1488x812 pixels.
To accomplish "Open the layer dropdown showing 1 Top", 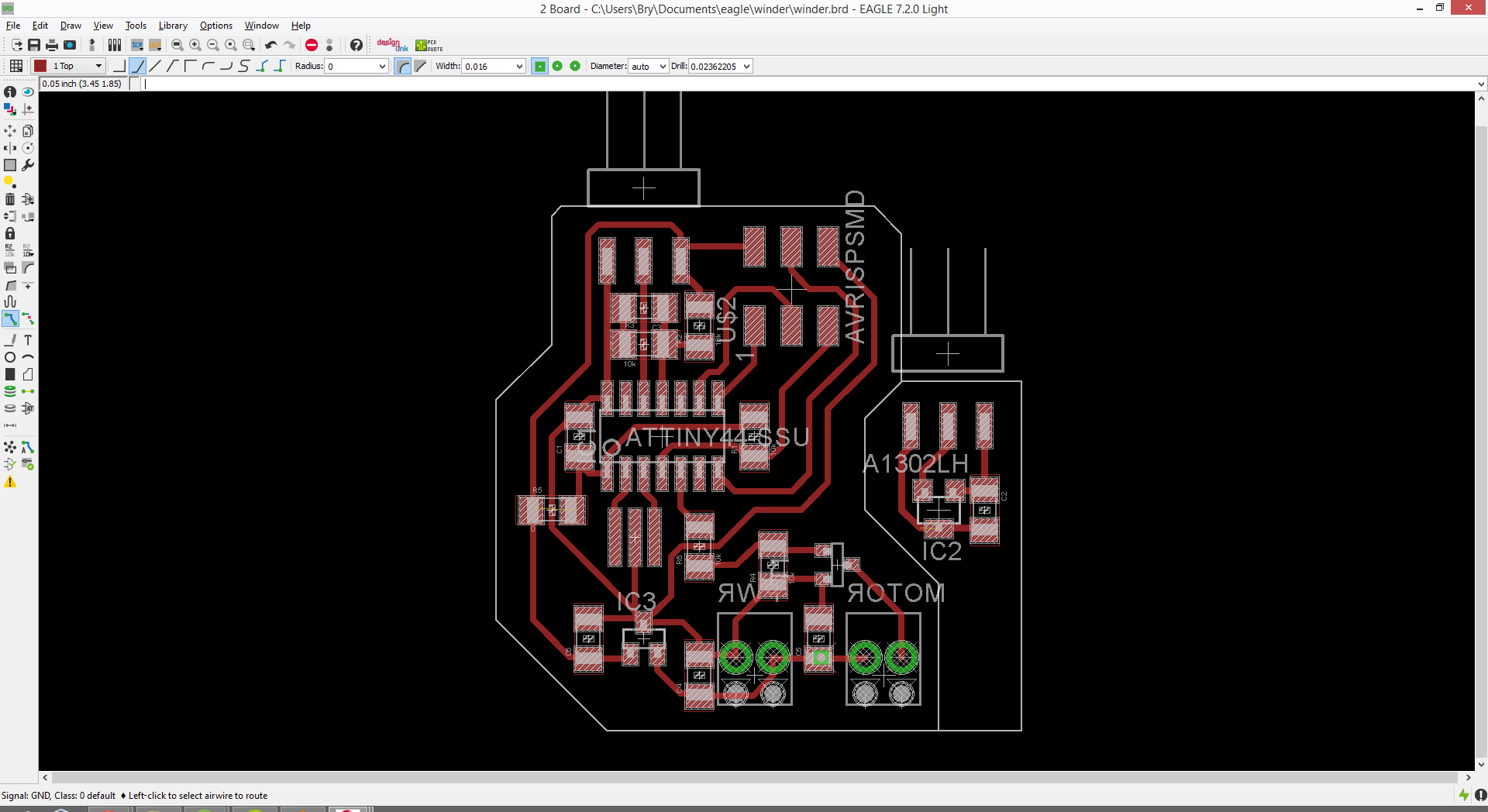I will [x=68, y=66].
